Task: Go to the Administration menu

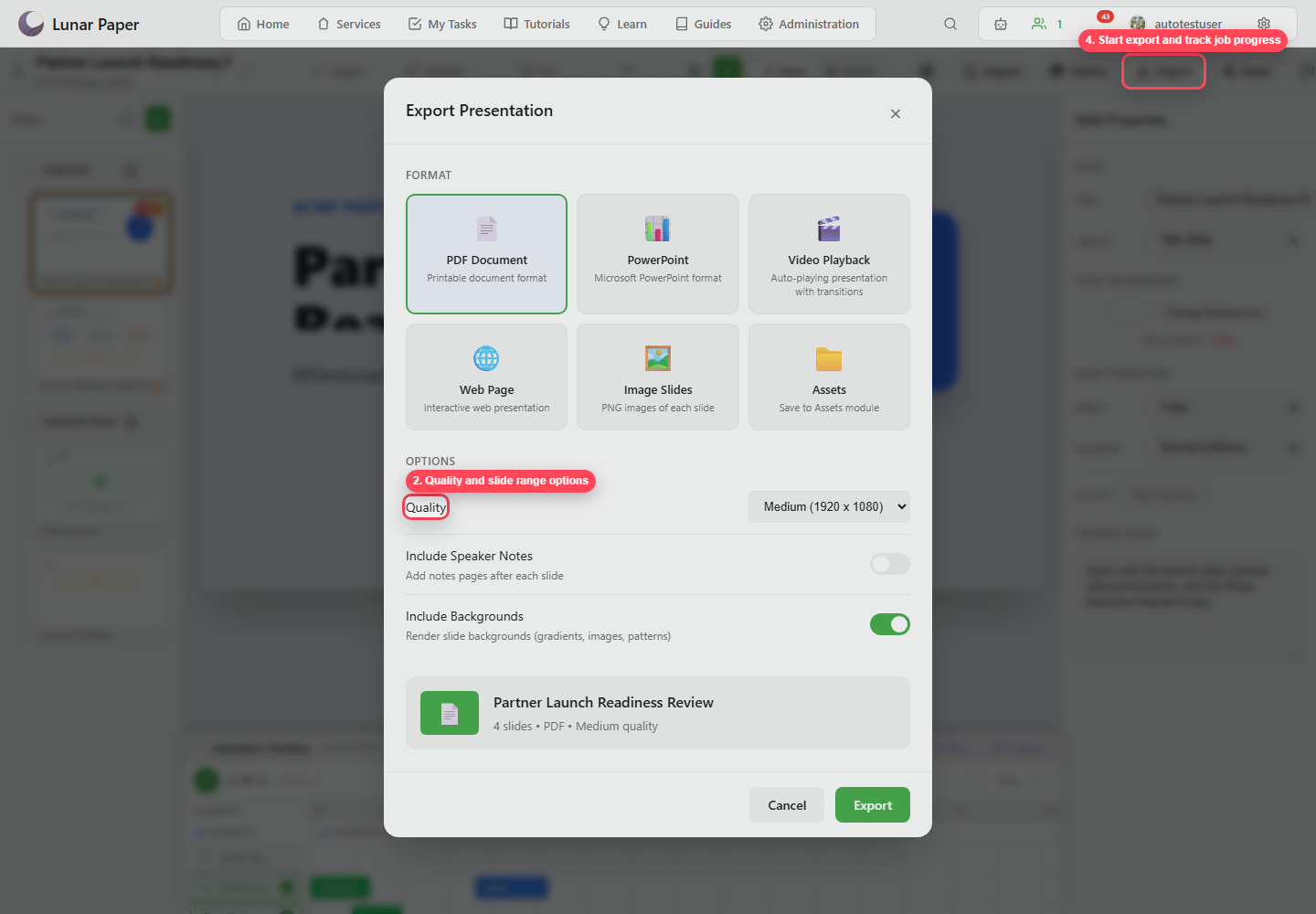Action: pyautogui.click(x=809, y=24)
